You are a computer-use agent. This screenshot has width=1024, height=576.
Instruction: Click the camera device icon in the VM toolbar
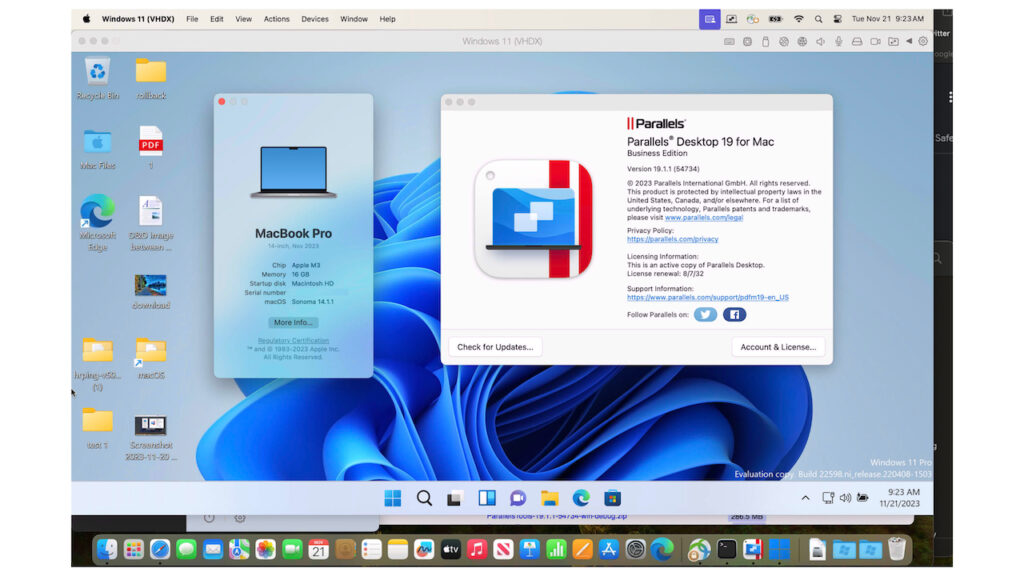tap(874, 41)
